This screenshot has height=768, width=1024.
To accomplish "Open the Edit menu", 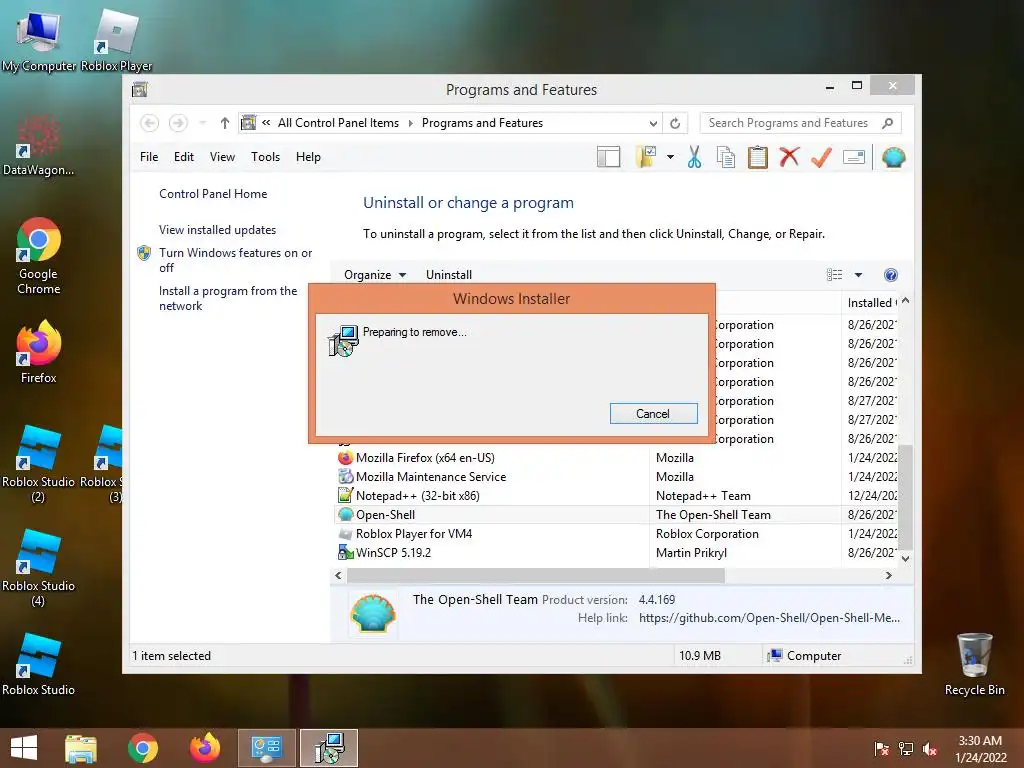I will point(184,157).
